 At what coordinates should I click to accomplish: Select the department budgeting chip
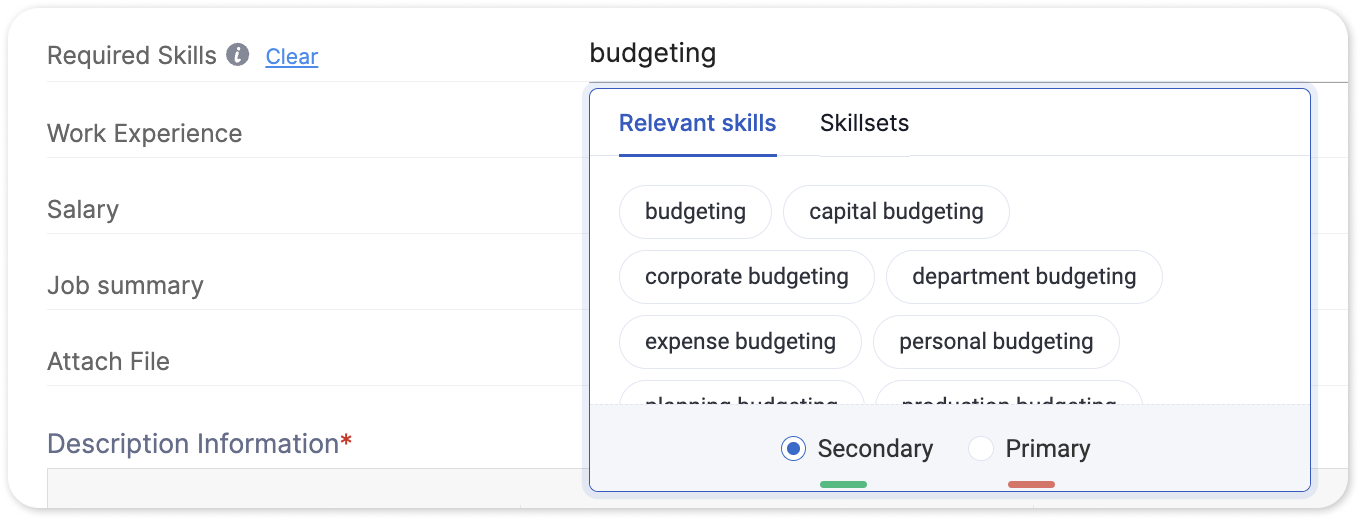1024,277
